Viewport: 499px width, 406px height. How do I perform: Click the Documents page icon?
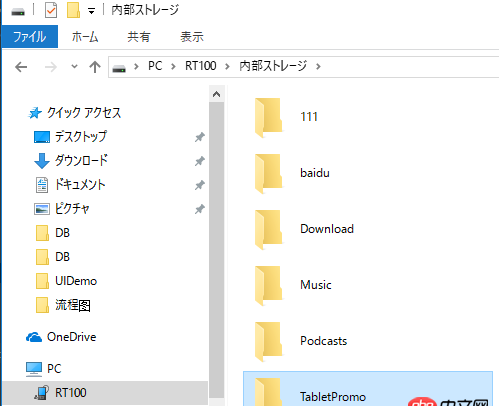click(42, 185)
